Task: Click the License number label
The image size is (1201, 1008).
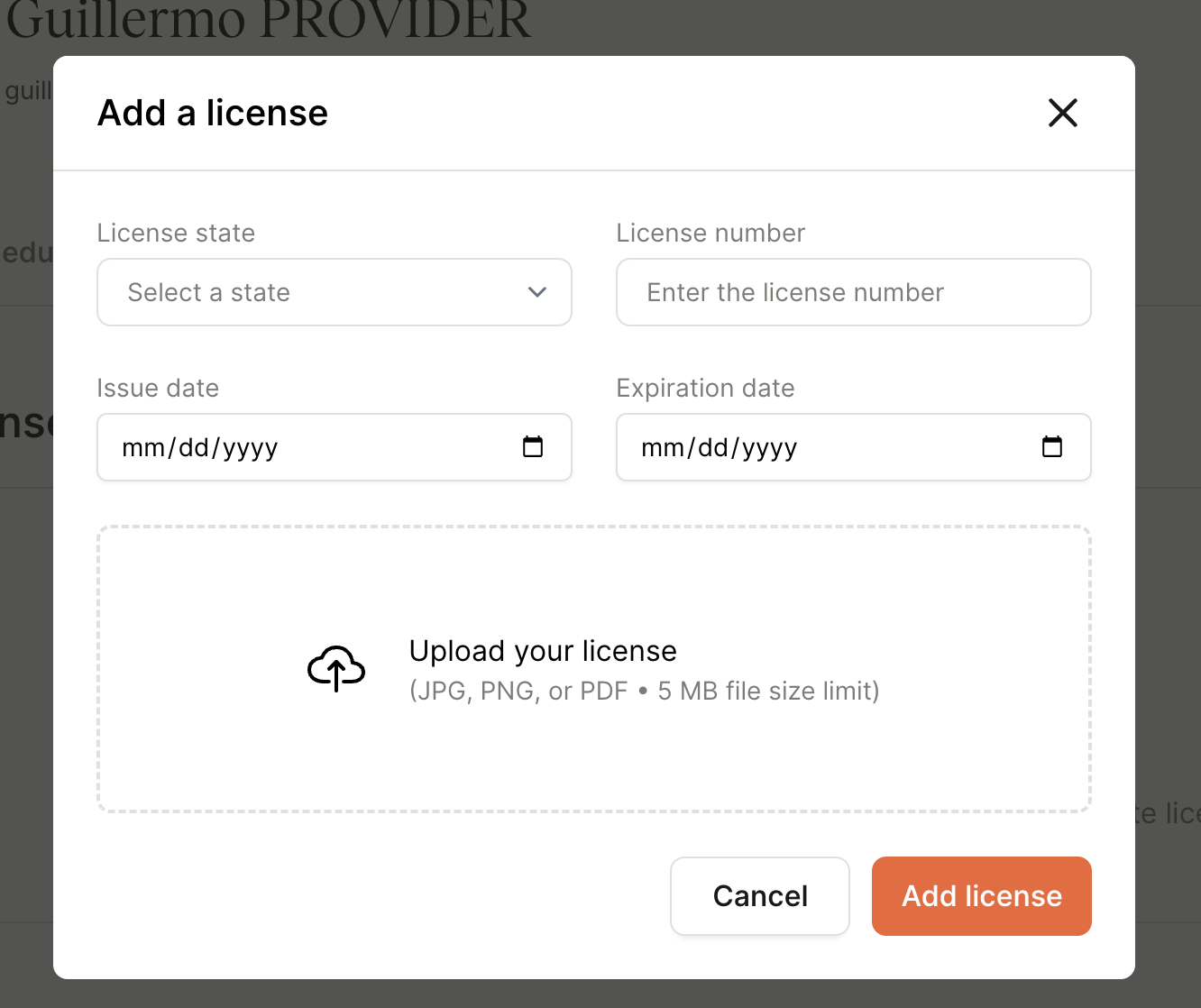Action: (711, 233)
